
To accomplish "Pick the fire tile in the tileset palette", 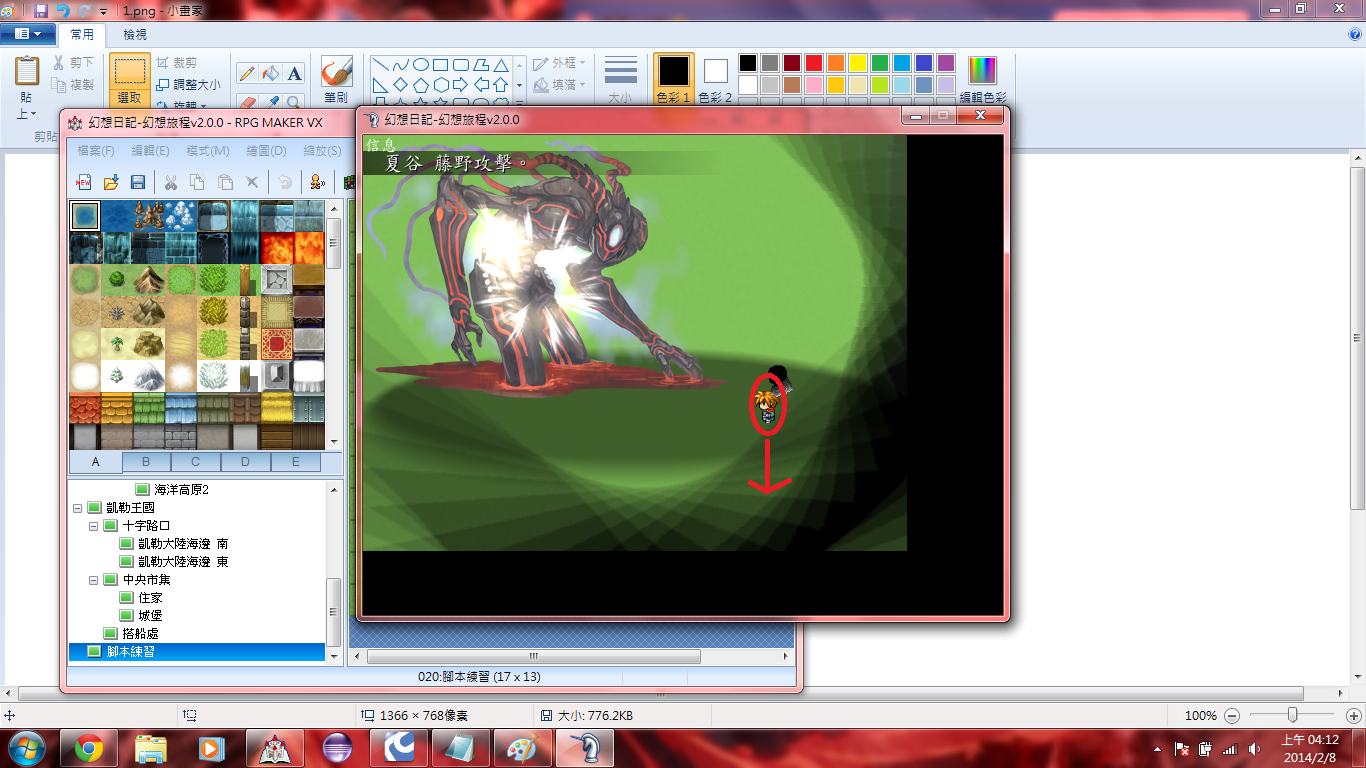I will point(277,248).
